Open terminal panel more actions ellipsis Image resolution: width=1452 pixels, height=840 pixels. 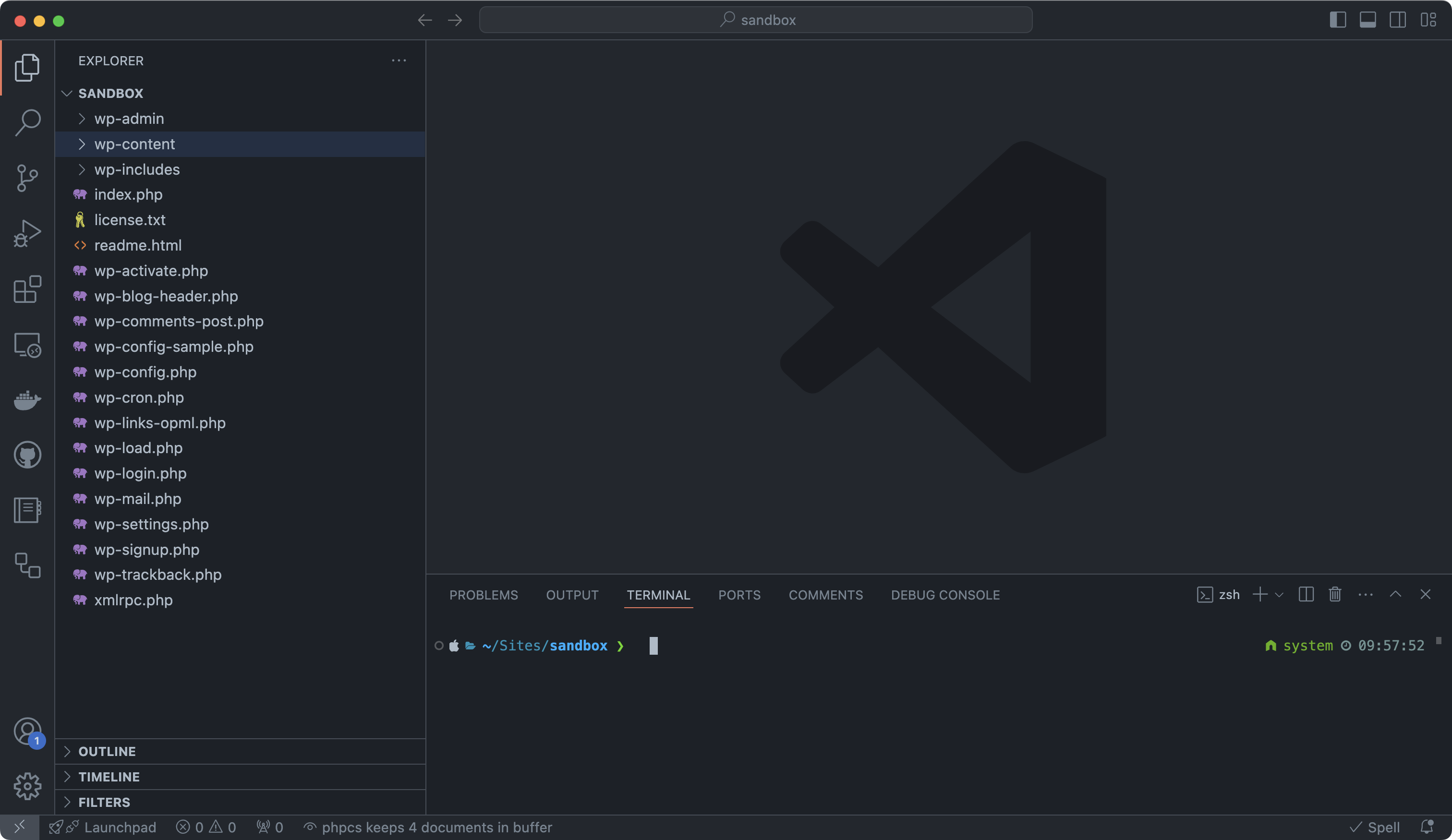(1366, 595)
